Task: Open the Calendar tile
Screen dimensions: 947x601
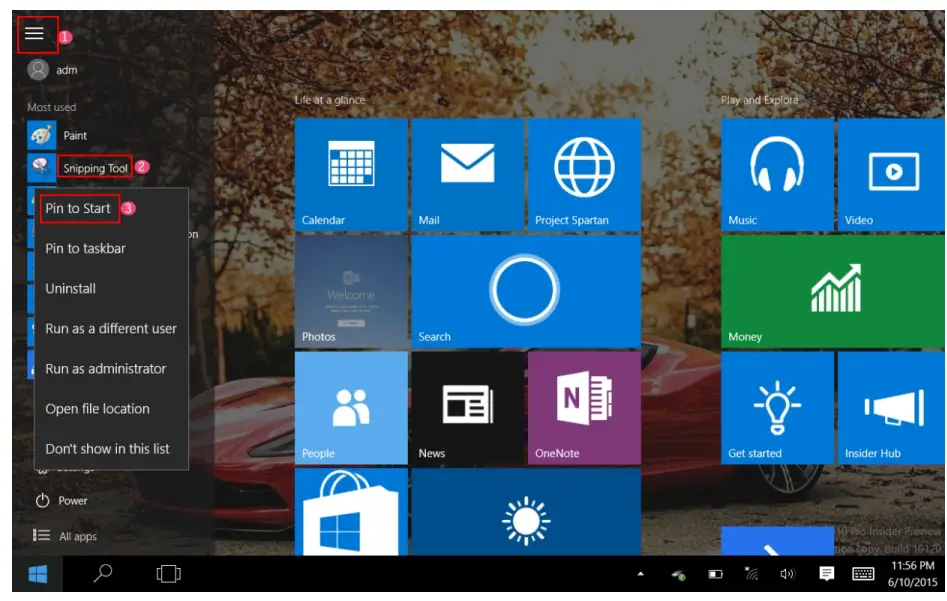Action: tap(351, 175)
